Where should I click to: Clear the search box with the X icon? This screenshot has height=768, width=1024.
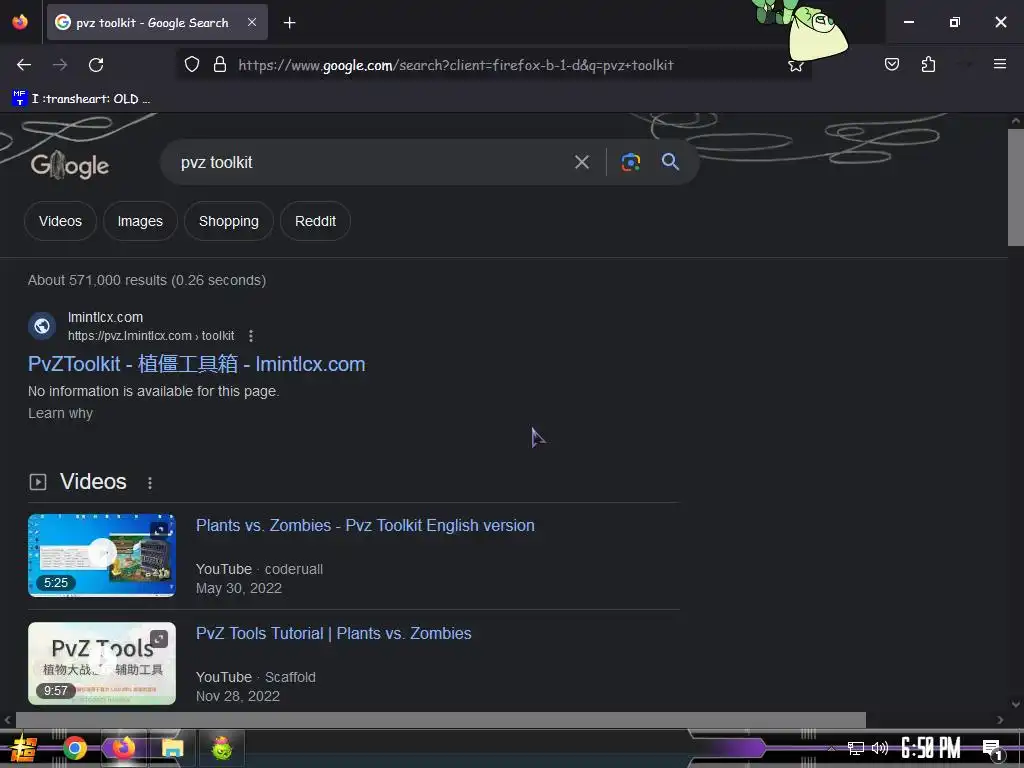(x=581, y=162)
